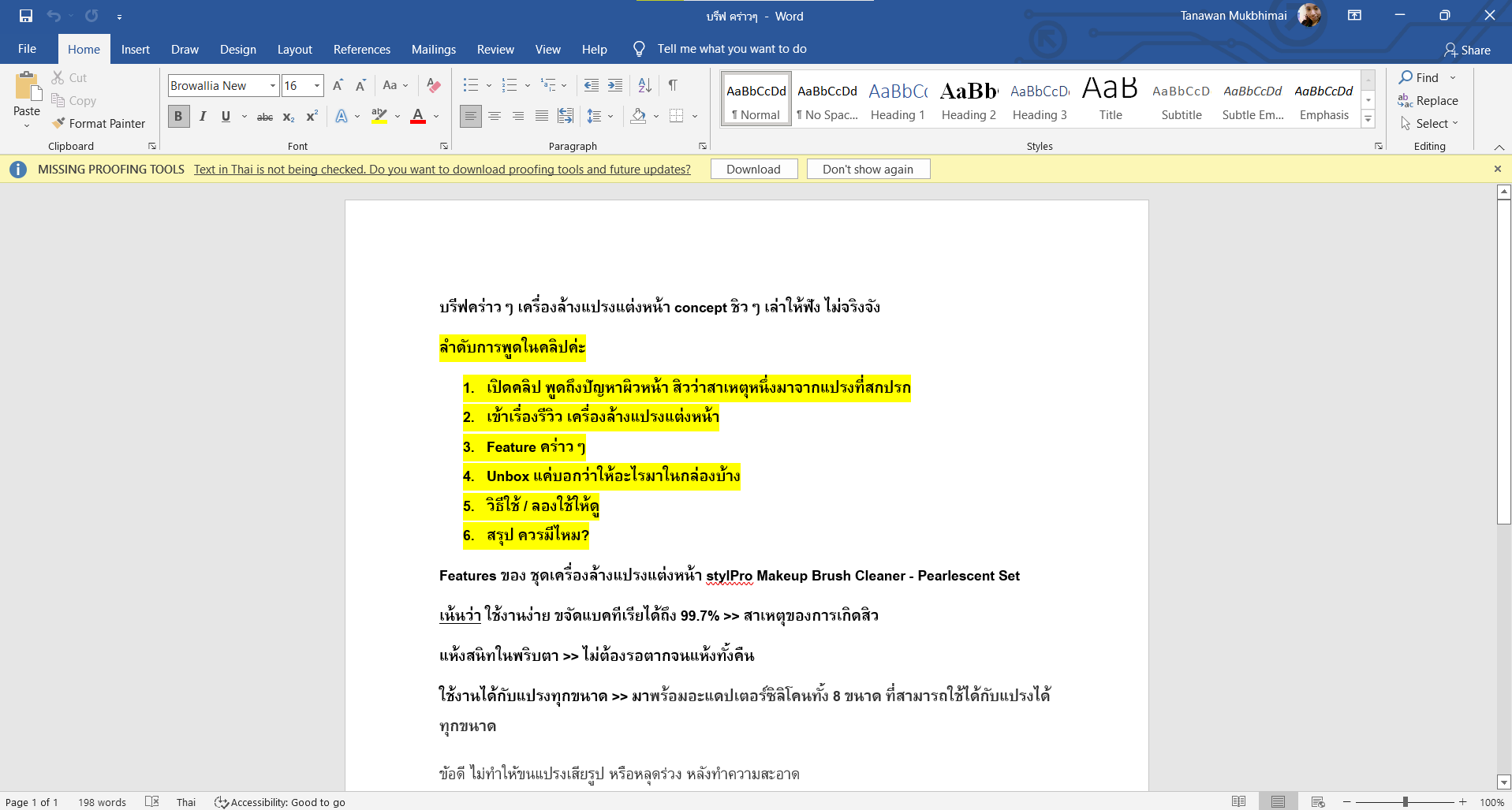Open the File menu

(28, 49)
